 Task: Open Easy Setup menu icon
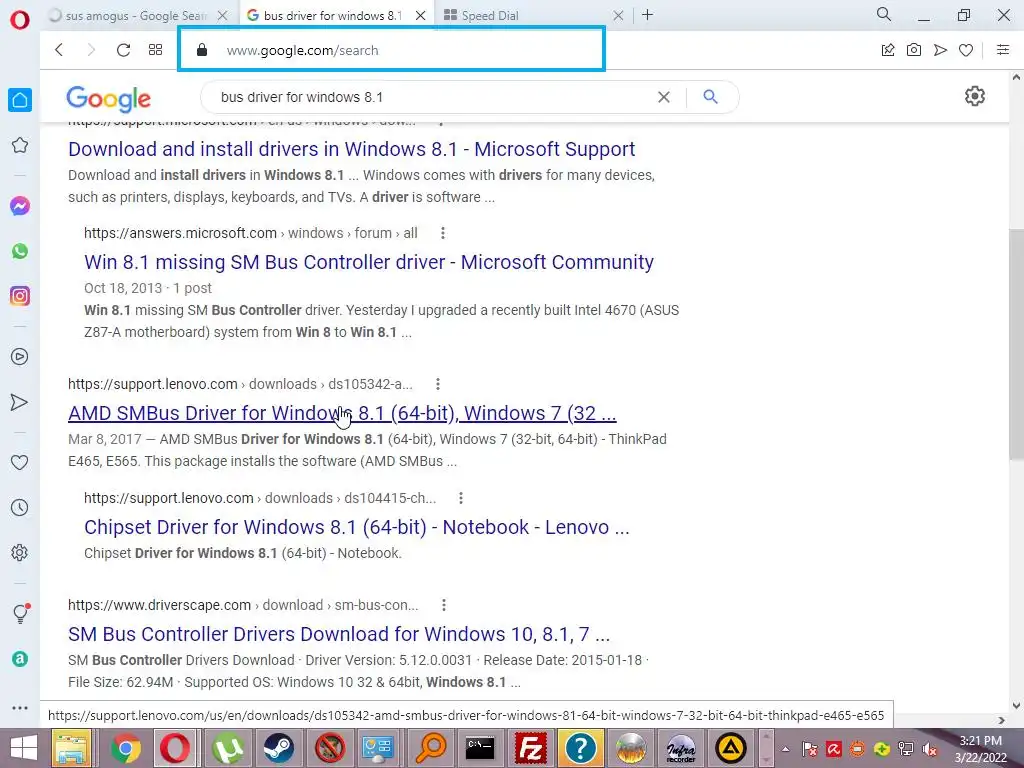1003,50
